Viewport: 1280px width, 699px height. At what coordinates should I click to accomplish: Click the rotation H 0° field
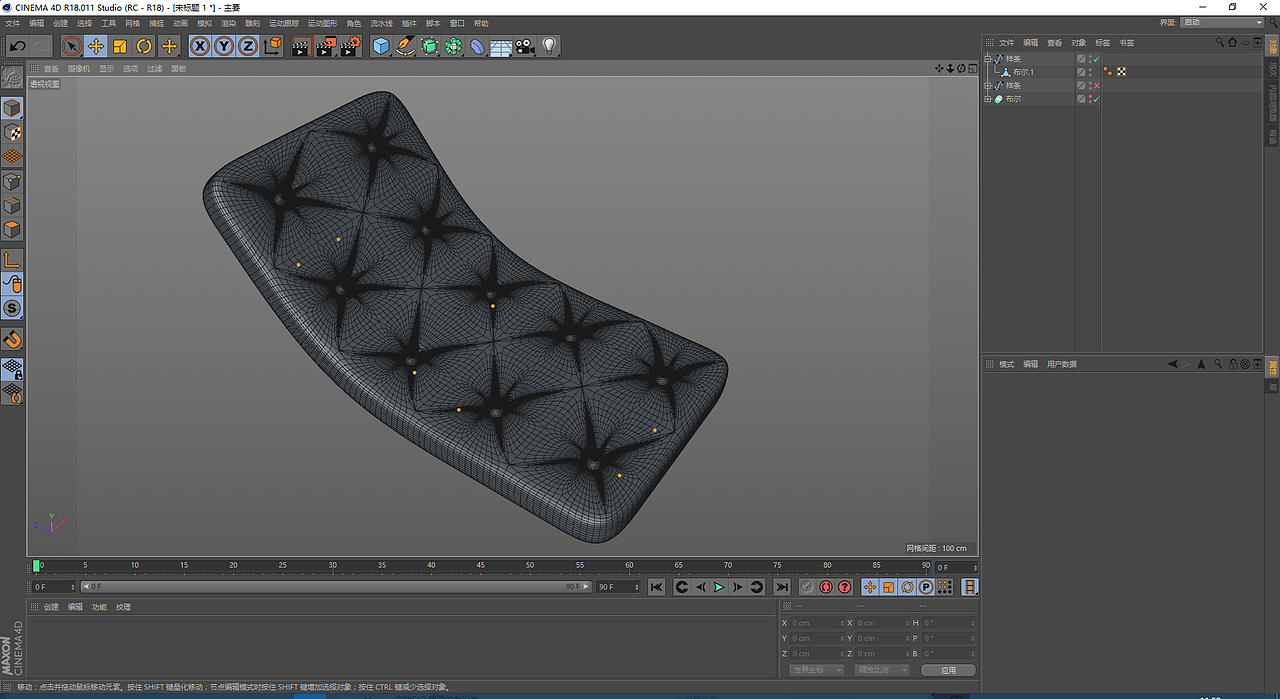947,623
